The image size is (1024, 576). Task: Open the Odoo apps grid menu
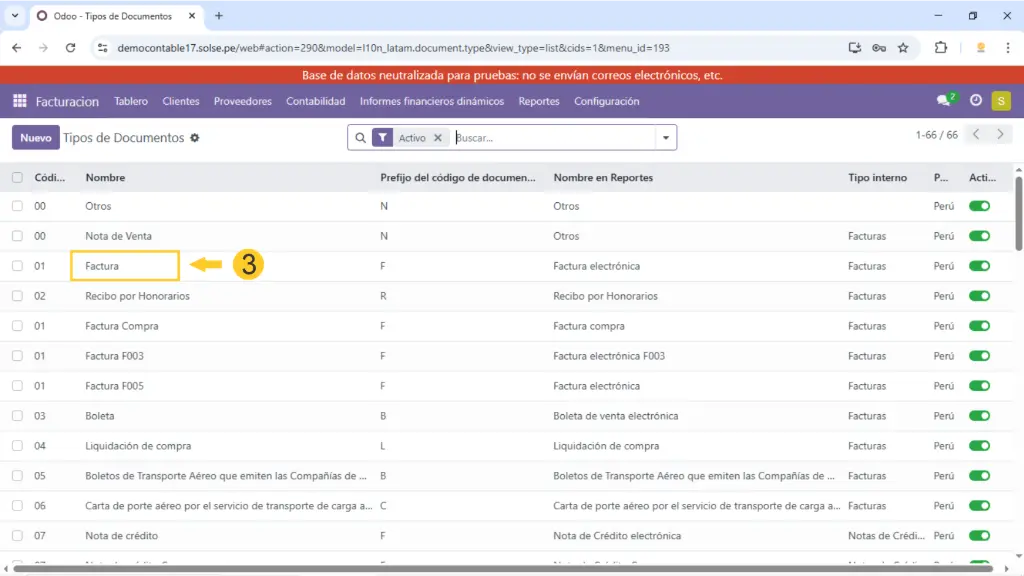click(x=19, y=101)
